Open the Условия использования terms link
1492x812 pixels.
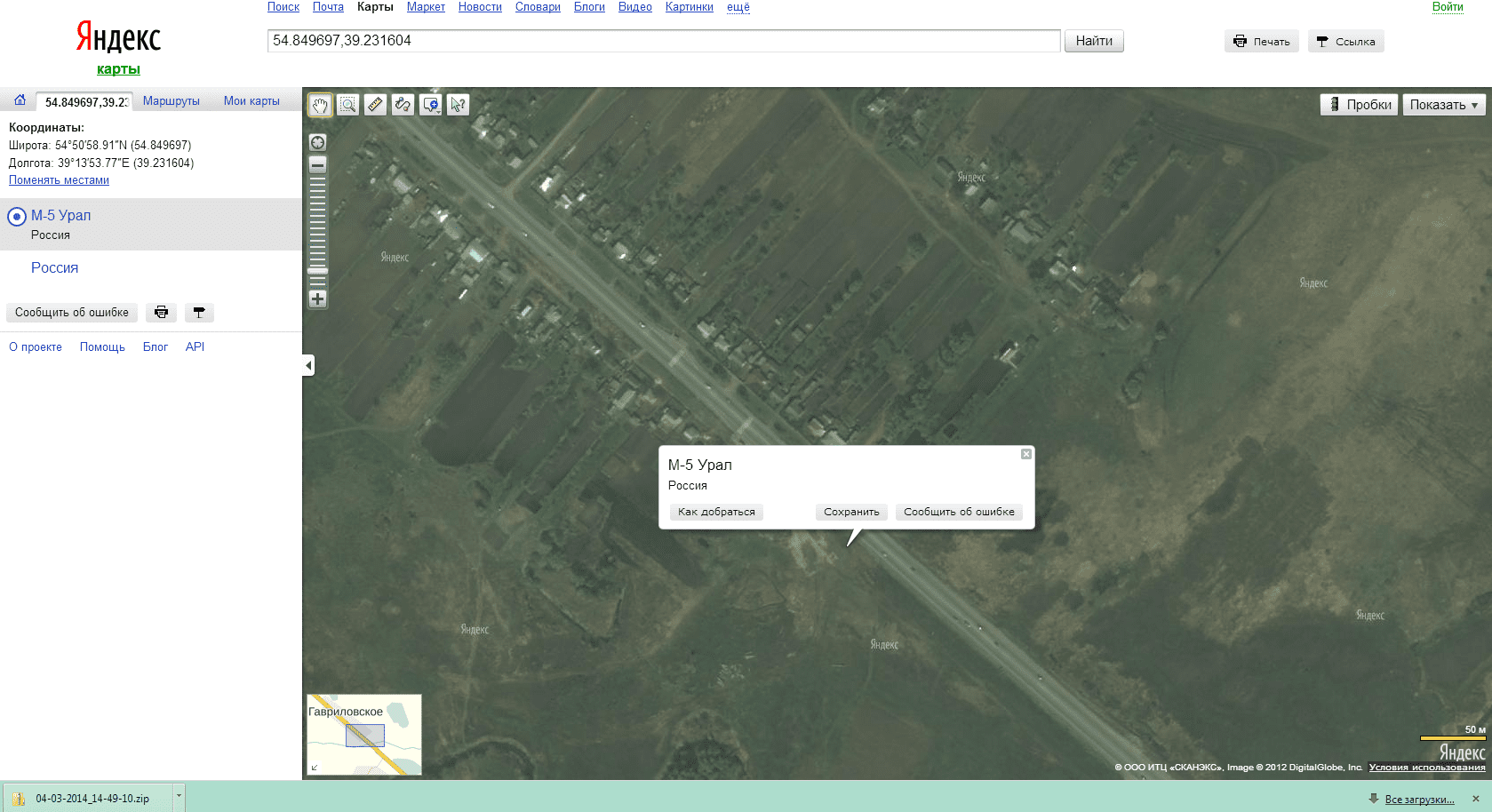(1427, 768)
